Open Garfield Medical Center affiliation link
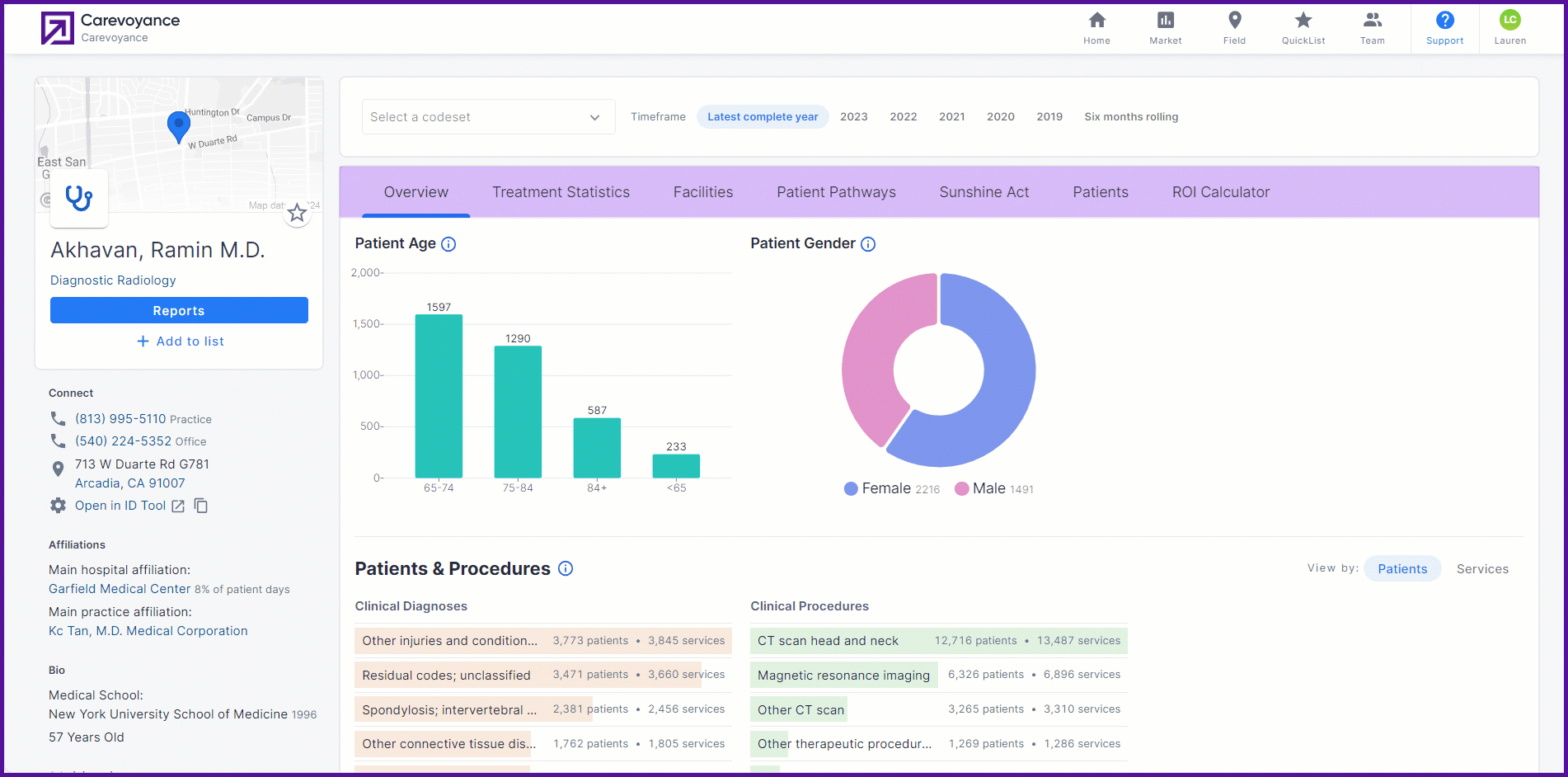 point(120,589)
